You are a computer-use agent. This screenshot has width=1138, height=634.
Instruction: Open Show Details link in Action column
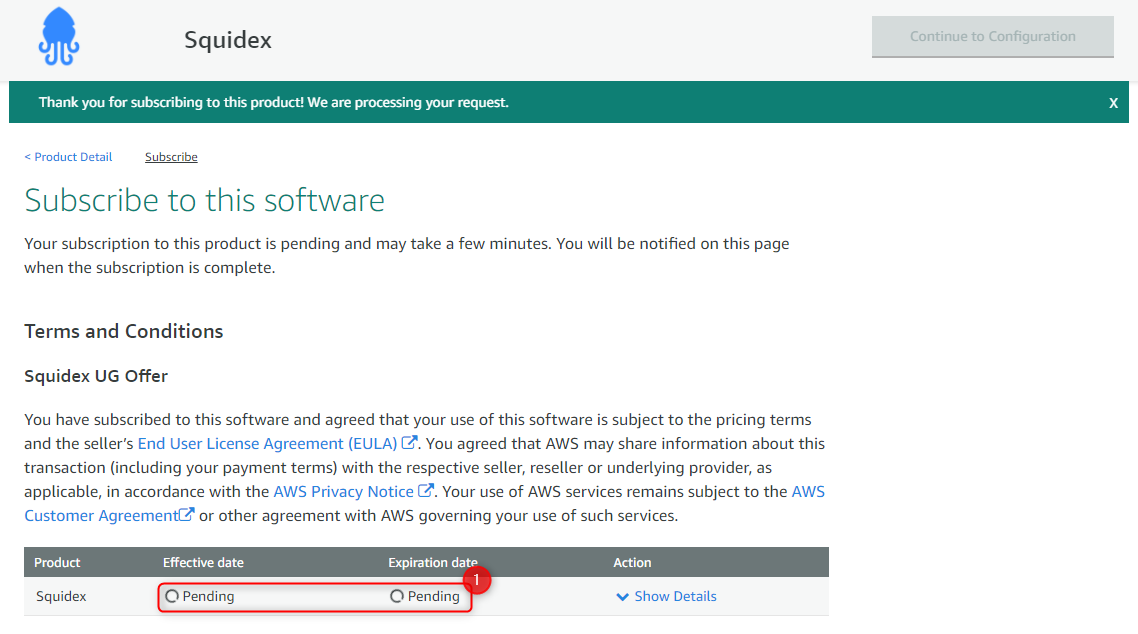(675, 596)
